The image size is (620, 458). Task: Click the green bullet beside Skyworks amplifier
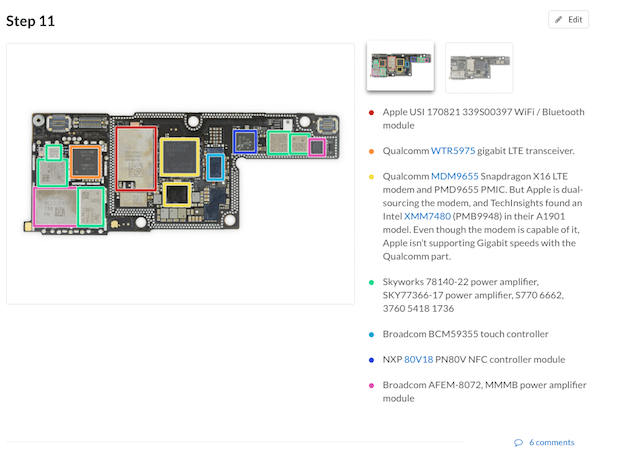[x=371, y=282]
